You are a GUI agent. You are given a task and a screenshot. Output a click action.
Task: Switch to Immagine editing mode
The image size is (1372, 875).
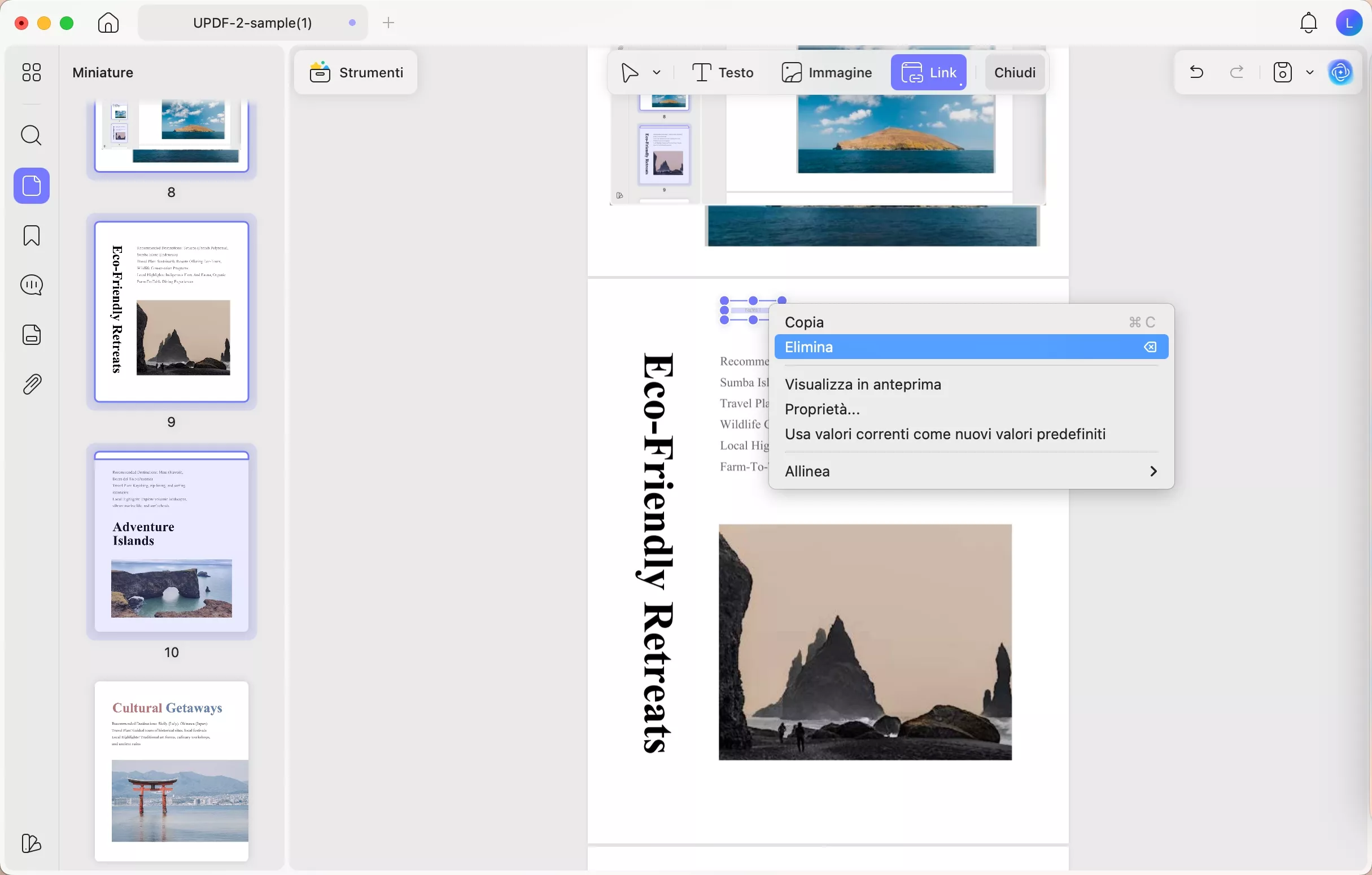click(x=827, y=72)
